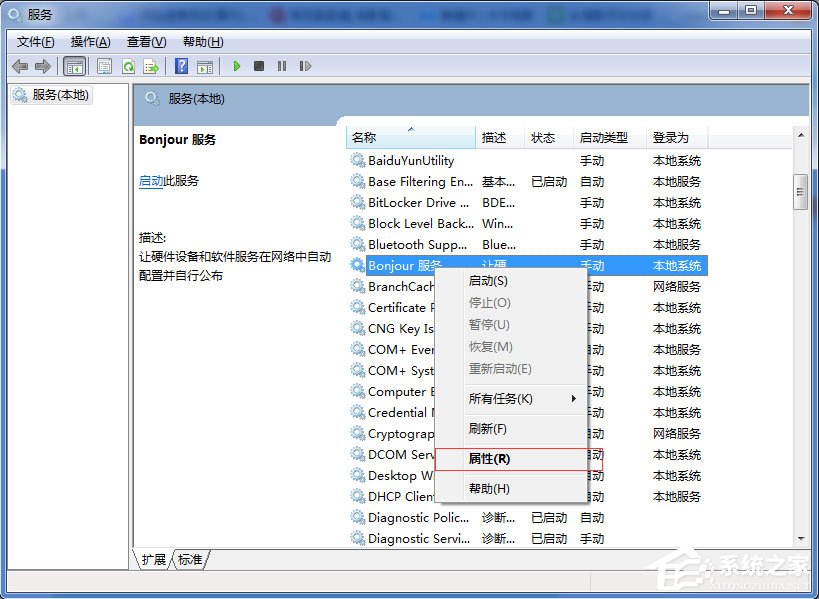Toggle the action pane visibility

(206, 66)
